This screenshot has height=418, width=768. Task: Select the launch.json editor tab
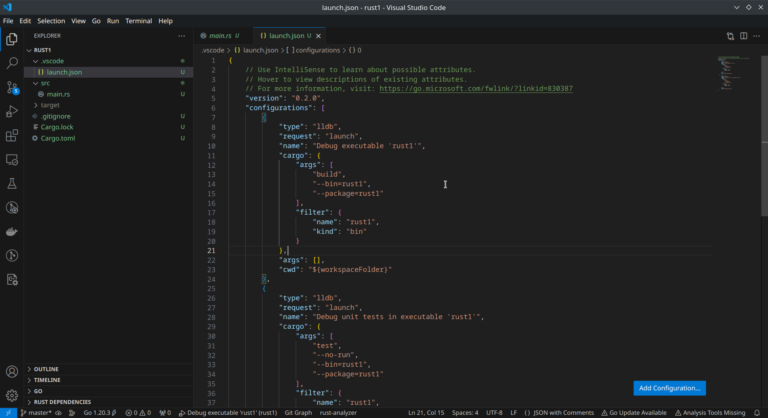tap(287, 36)
